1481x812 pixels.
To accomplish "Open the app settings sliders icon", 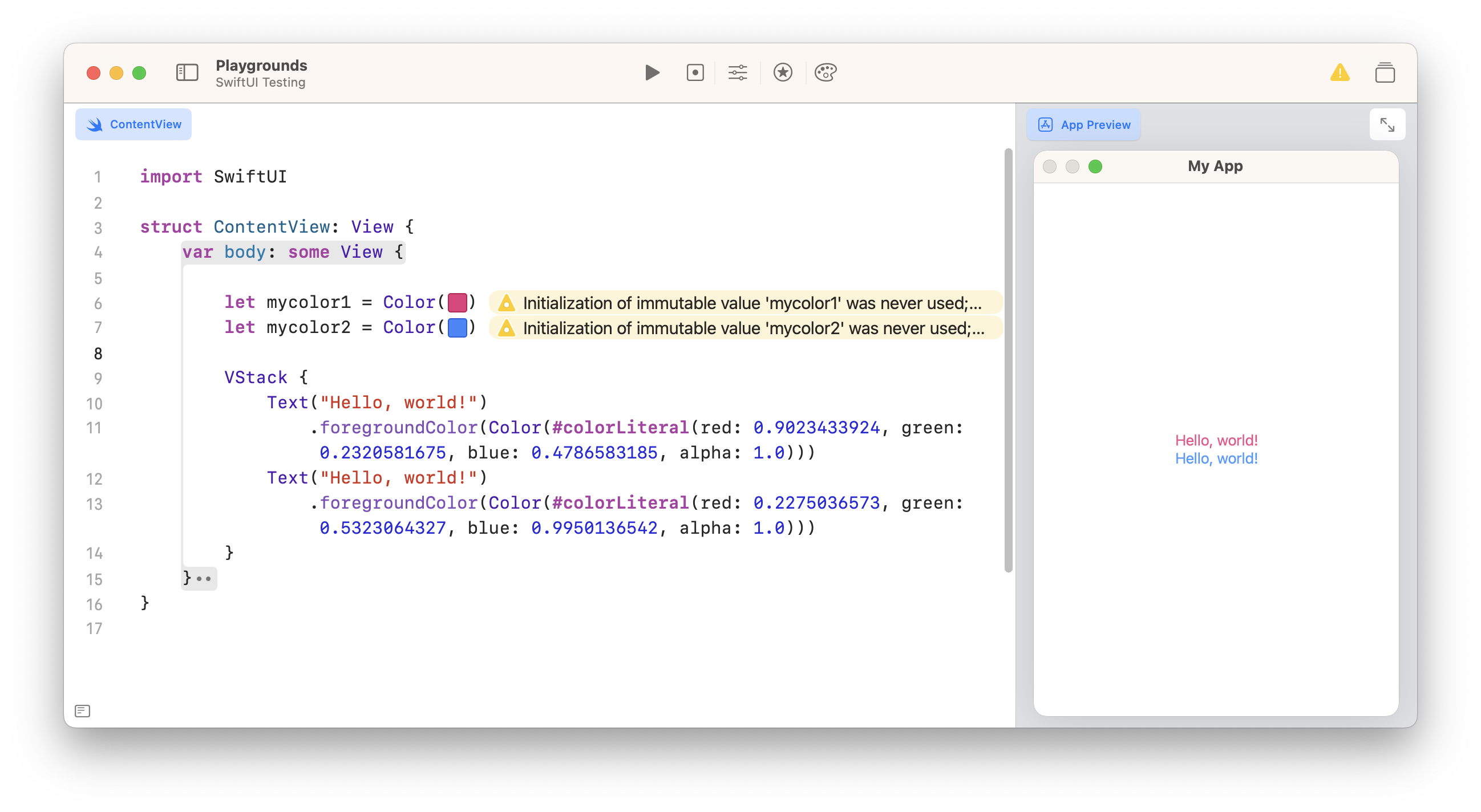I will click(x=738, y=73).
